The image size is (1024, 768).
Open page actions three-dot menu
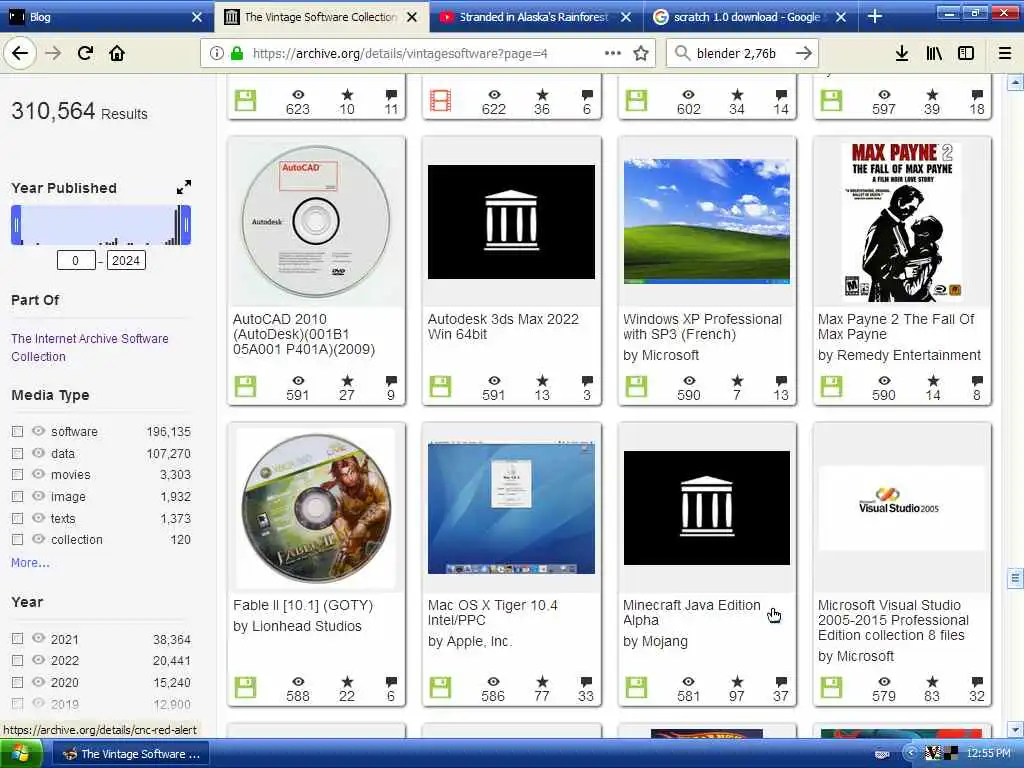coord(613,53)
